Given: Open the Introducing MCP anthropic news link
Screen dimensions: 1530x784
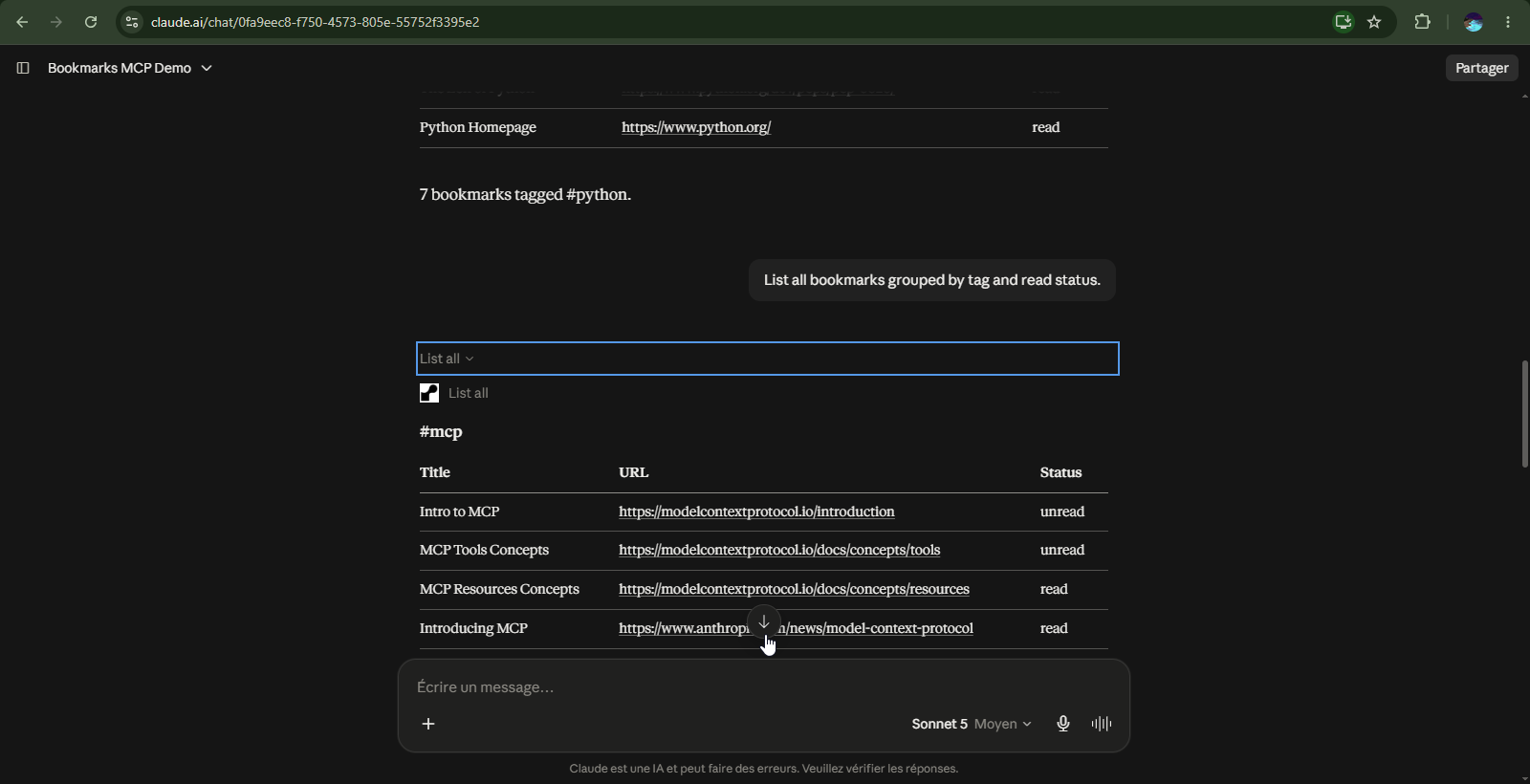Looking at the screenshot, I should pyautogui.click(x=796, y=628).
